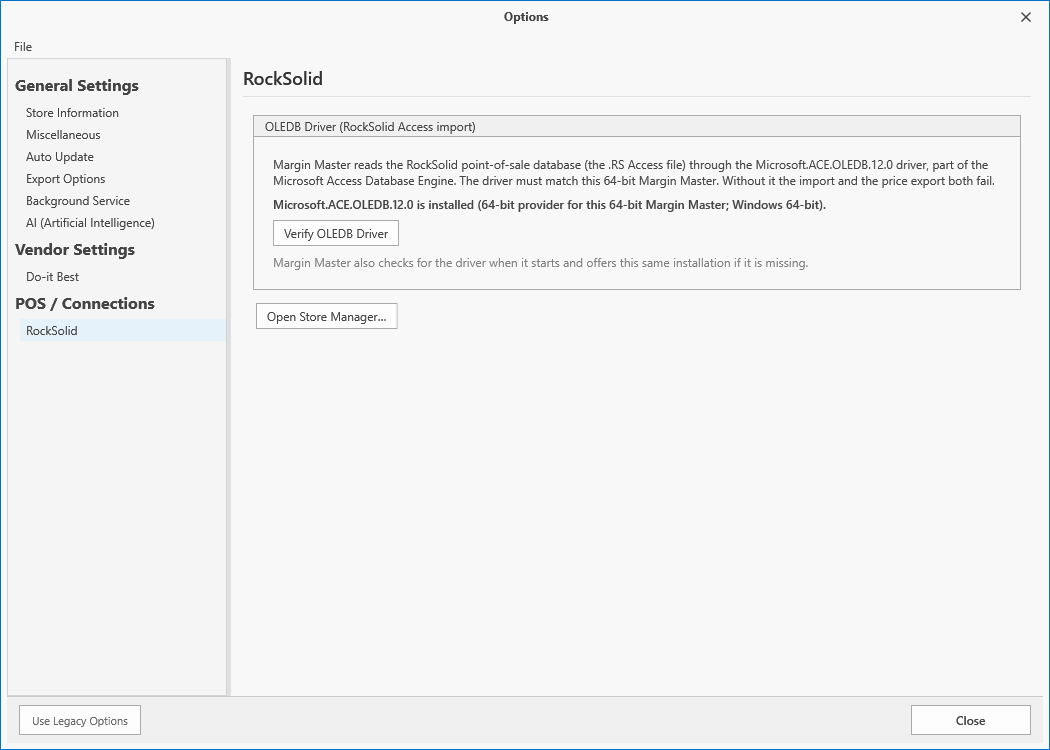Click the Vendor Settings heading
The width and height of the screenshot is (1050, 750).
75,250
